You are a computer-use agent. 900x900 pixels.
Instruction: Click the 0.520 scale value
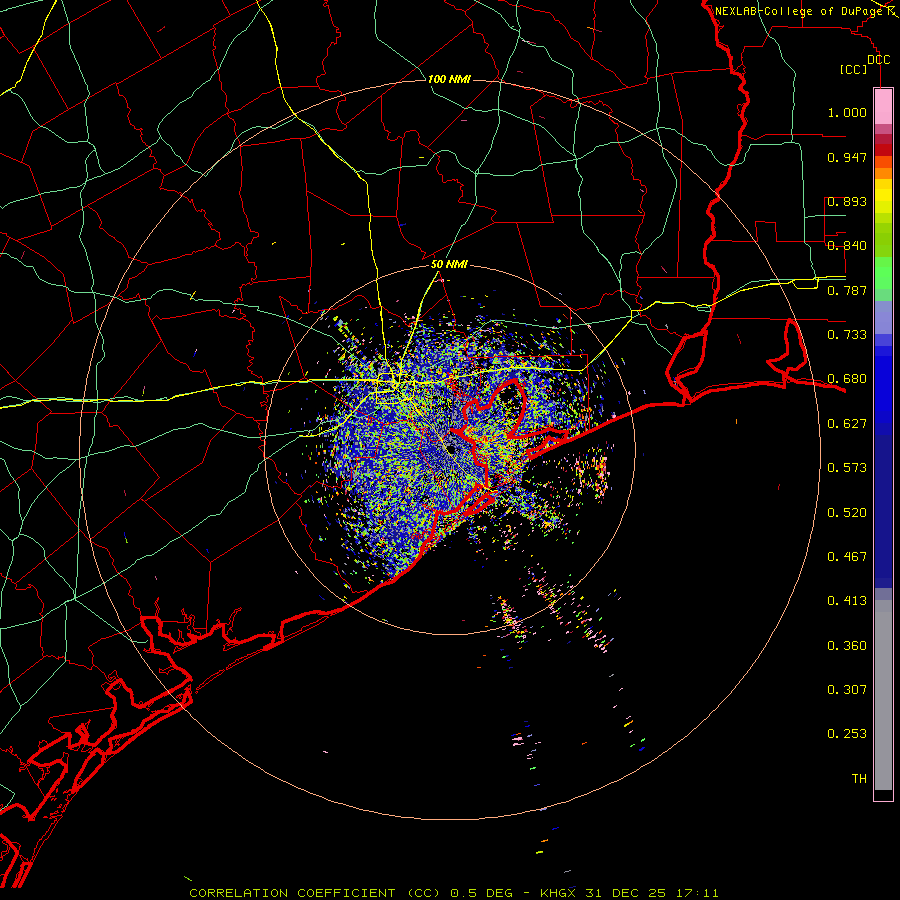pos(847,513)
